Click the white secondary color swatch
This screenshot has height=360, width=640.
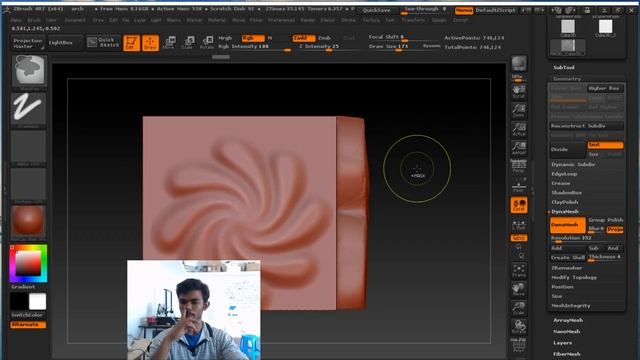[x=38, y=302]
